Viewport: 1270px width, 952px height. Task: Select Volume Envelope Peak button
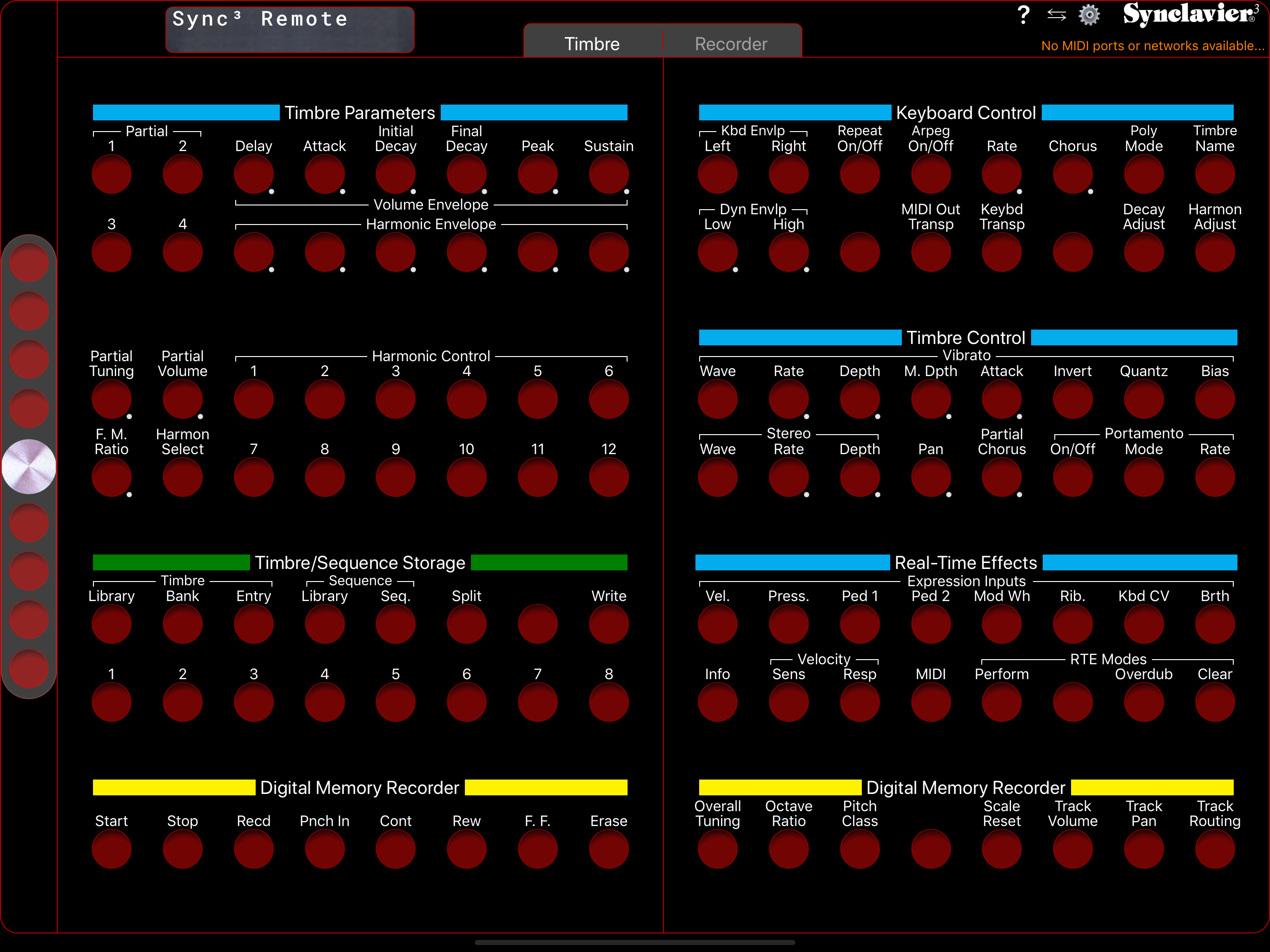click(x=538, y=175)
